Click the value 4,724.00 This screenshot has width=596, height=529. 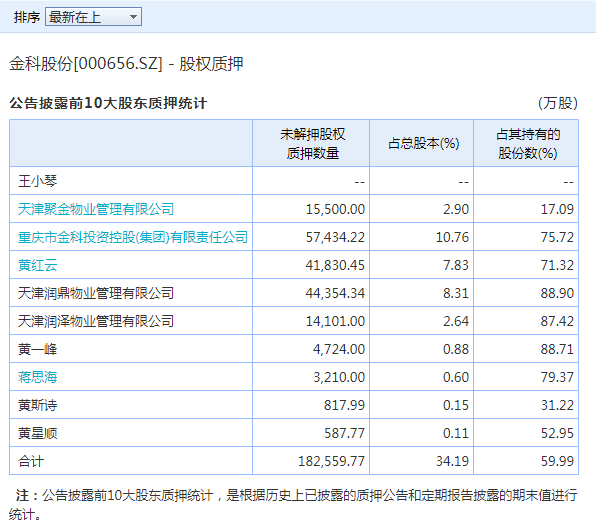(x=339, y=349)
